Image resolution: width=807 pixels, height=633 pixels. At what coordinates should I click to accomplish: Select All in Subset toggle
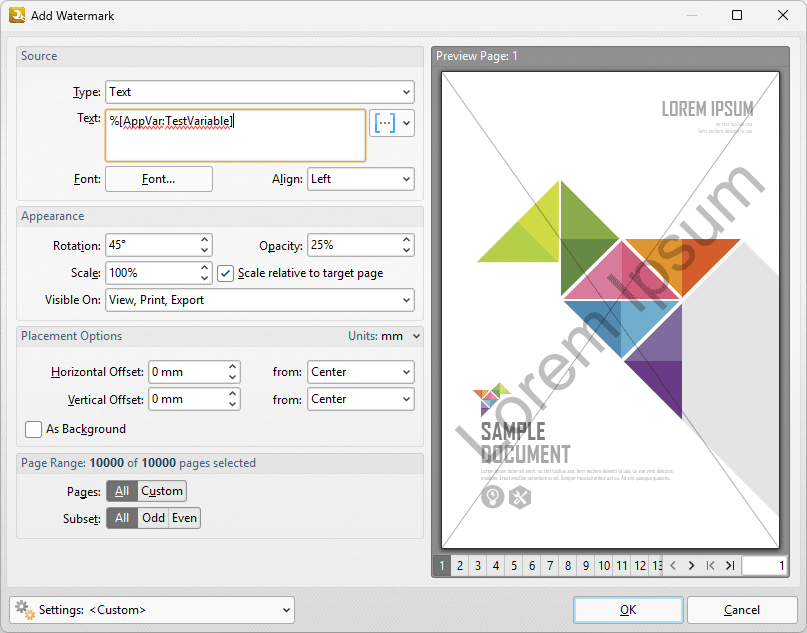coord(122,518)
